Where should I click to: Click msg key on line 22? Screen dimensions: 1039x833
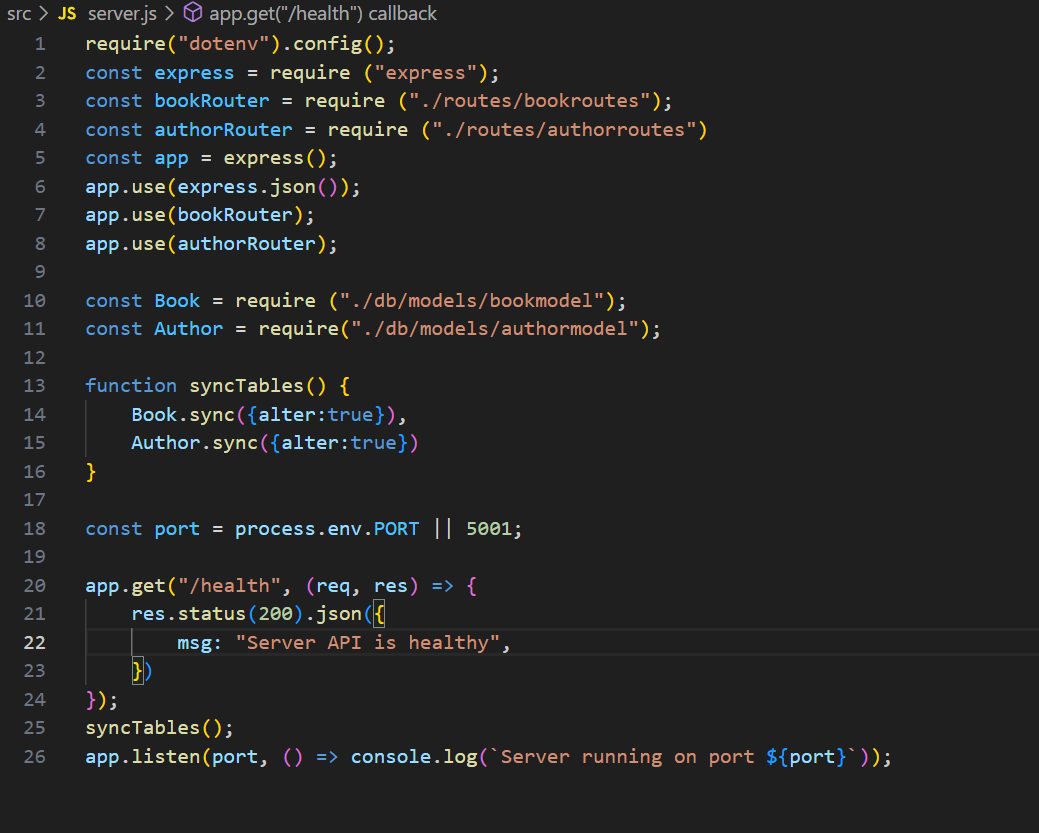[194, 643]
